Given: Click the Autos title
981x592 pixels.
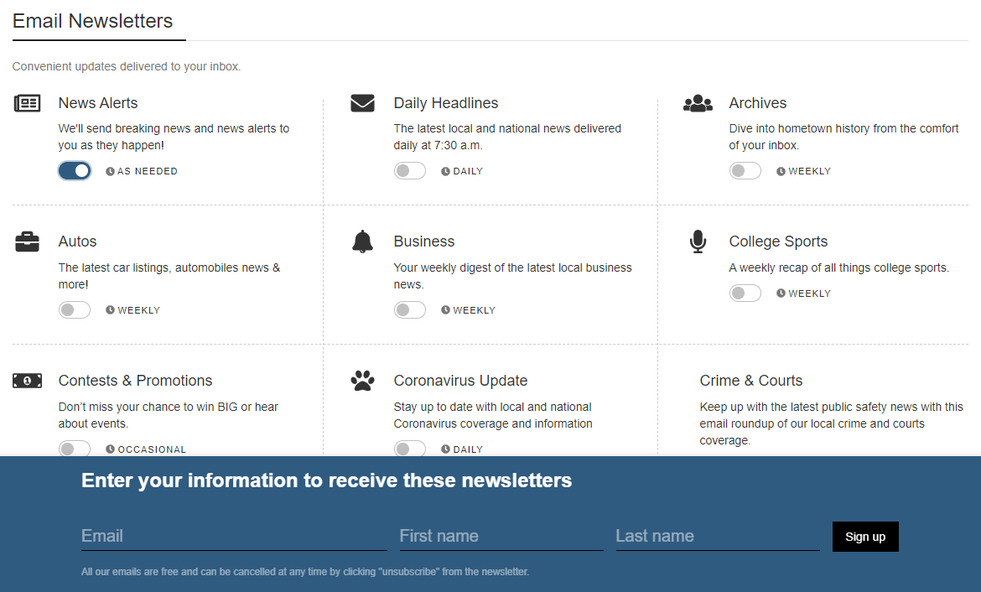Looking at the screenshot, I should (78, 242).
